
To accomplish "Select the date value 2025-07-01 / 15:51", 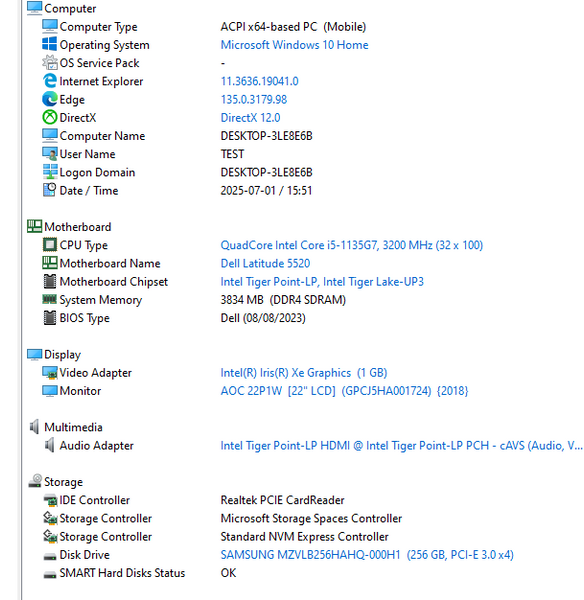I will point(266,191).
